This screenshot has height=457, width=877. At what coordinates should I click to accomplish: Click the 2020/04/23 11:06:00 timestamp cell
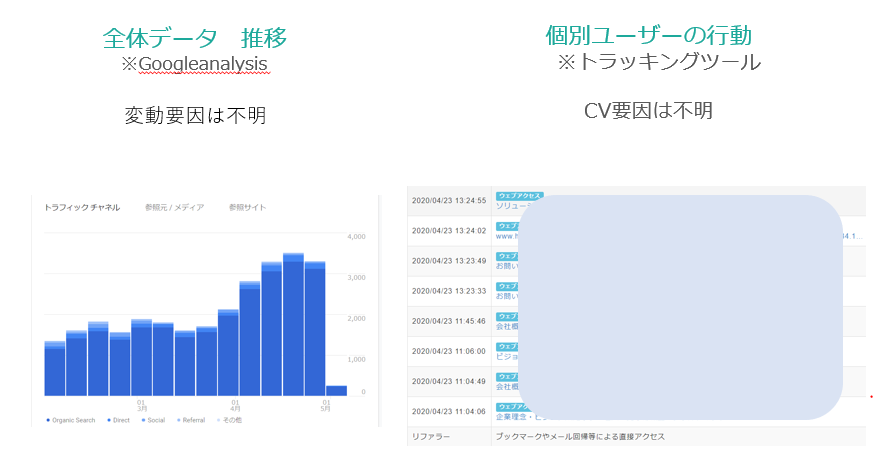[x=448, y=351]
